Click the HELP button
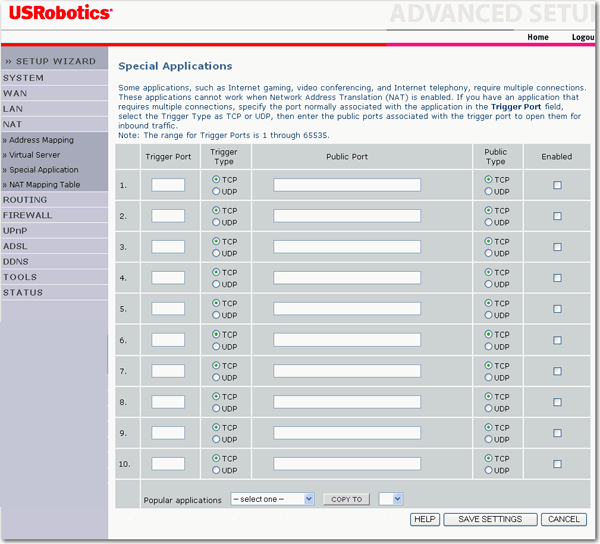Viewport: 600px width, 544px height. pos(425,519)
